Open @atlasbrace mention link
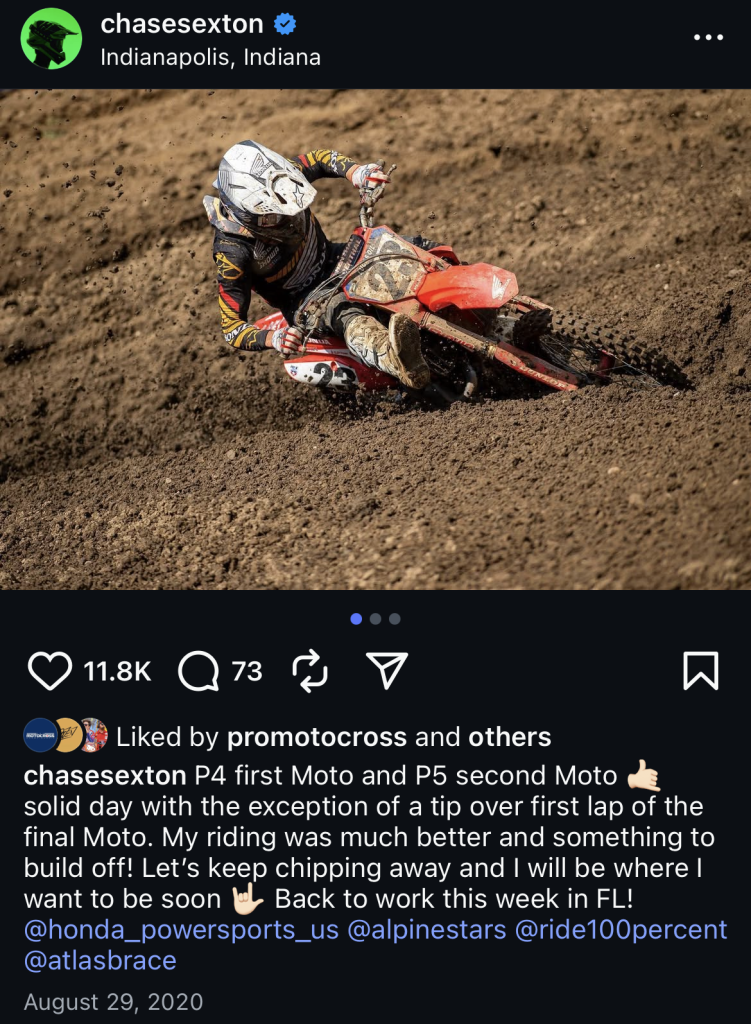Screen dimensions: 751x1024 [x=100, y=961]
